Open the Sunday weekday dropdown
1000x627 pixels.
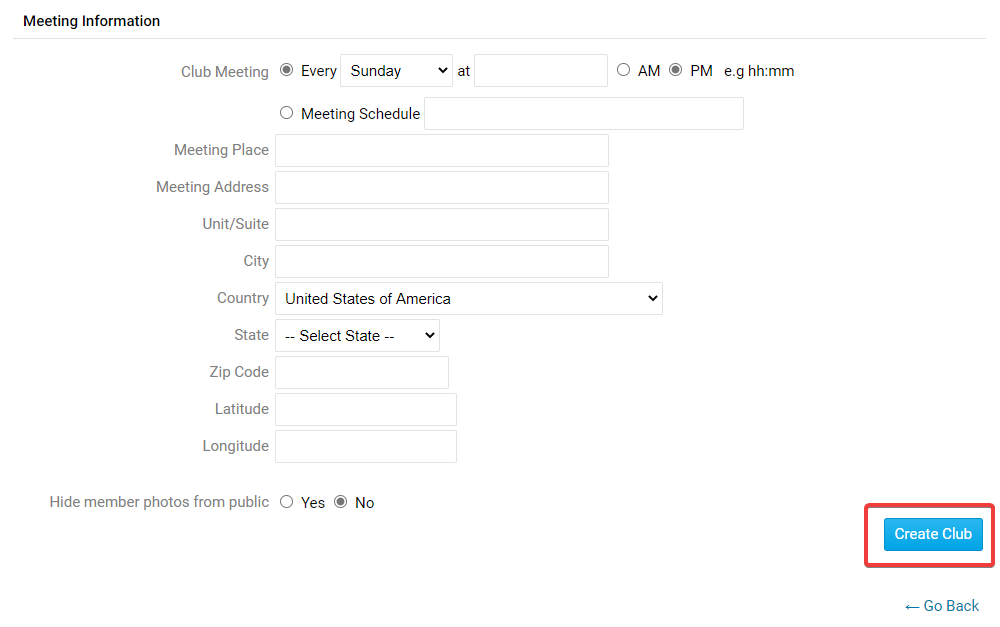[x=397, y=71]
